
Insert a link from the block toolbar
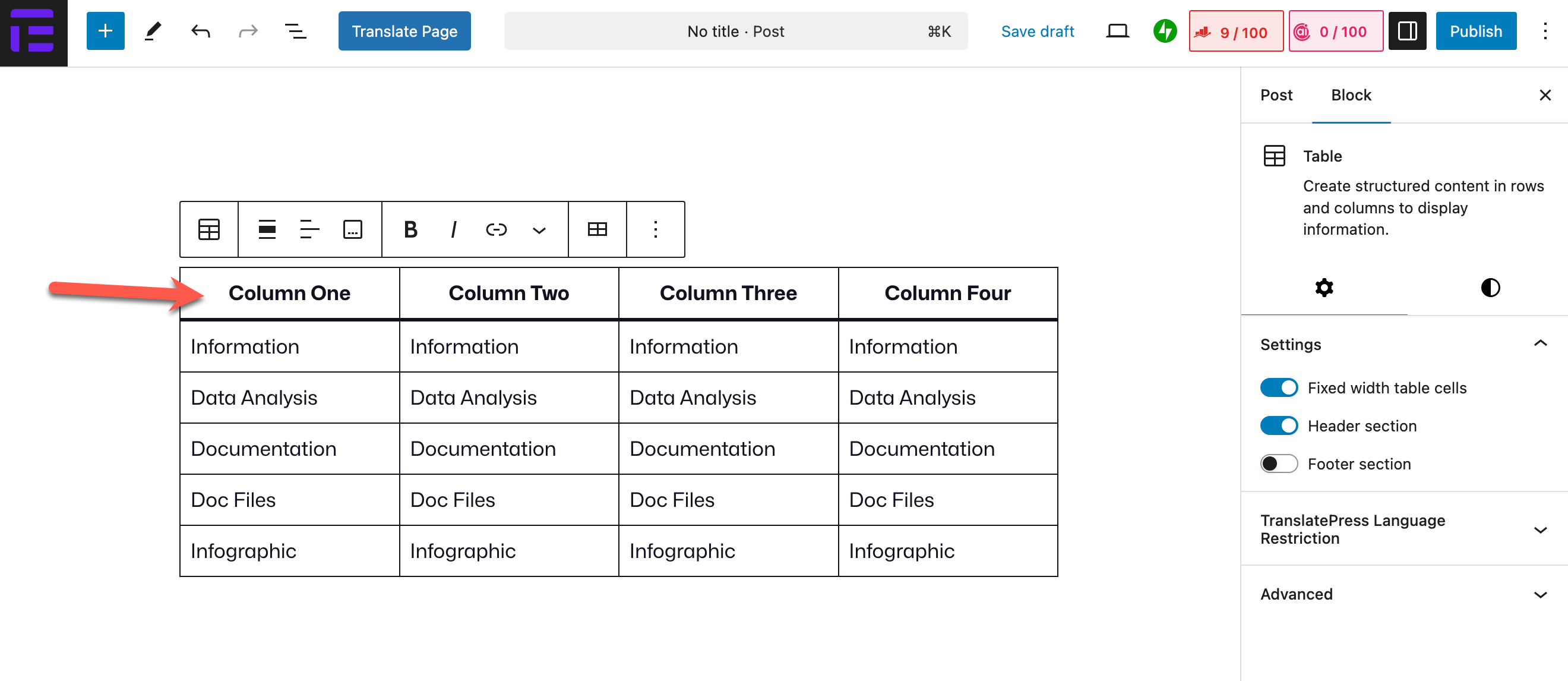(496, 229)
